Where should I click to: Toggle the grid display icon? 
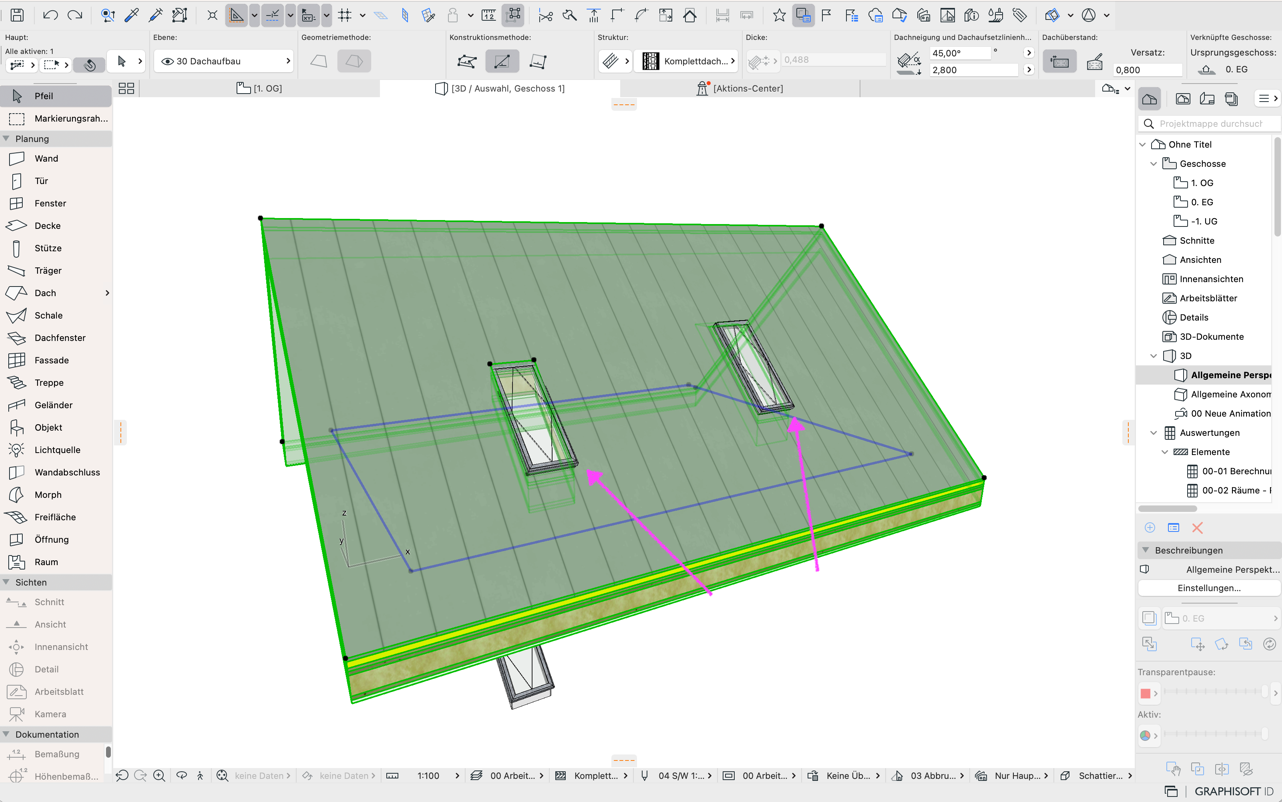click(345, 15)
